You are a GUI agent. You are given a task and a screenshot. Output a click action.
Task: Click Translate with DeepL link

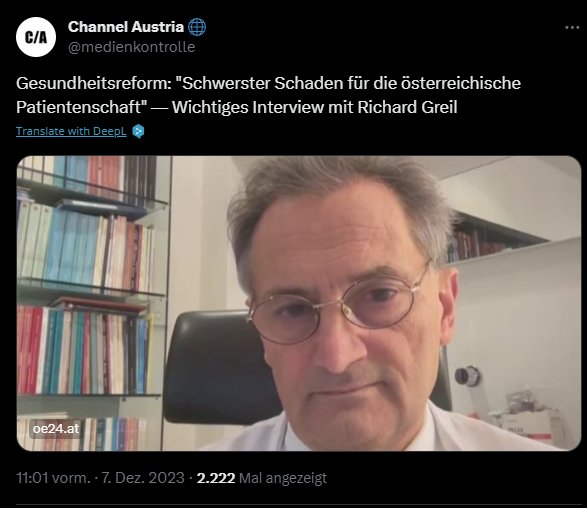(71, 131)
